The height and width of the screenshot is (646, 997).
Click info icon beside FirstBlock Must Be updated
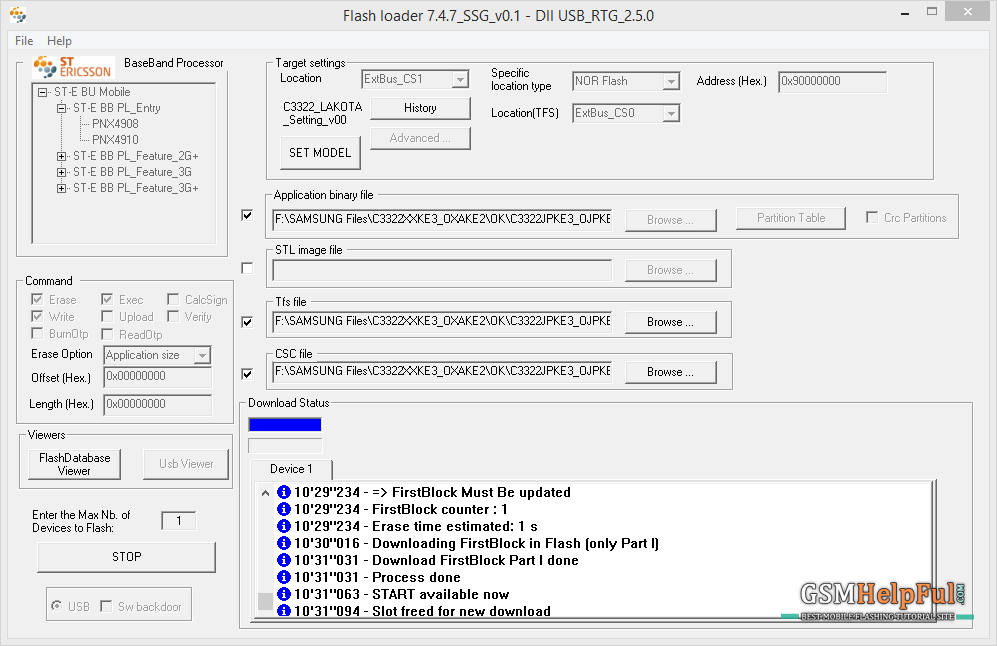click(x=284, y=492)
